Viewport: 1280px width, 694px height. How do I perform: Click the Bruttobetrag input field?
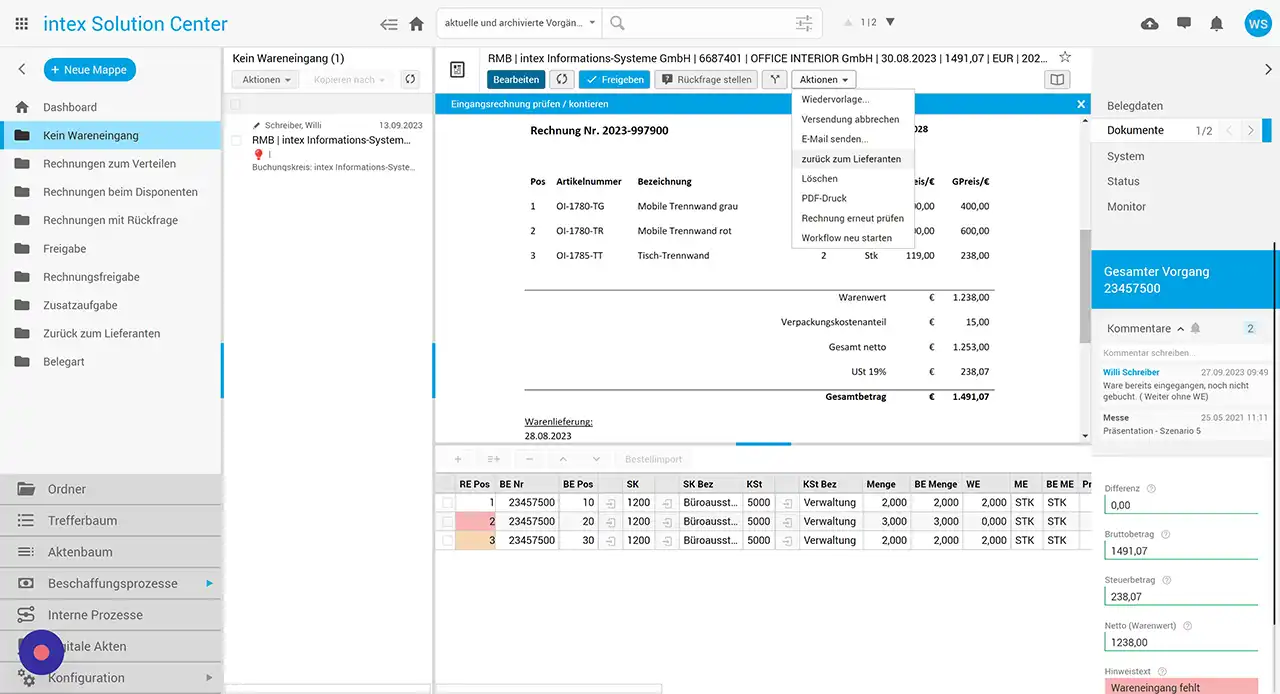(x=1180, y=551)
